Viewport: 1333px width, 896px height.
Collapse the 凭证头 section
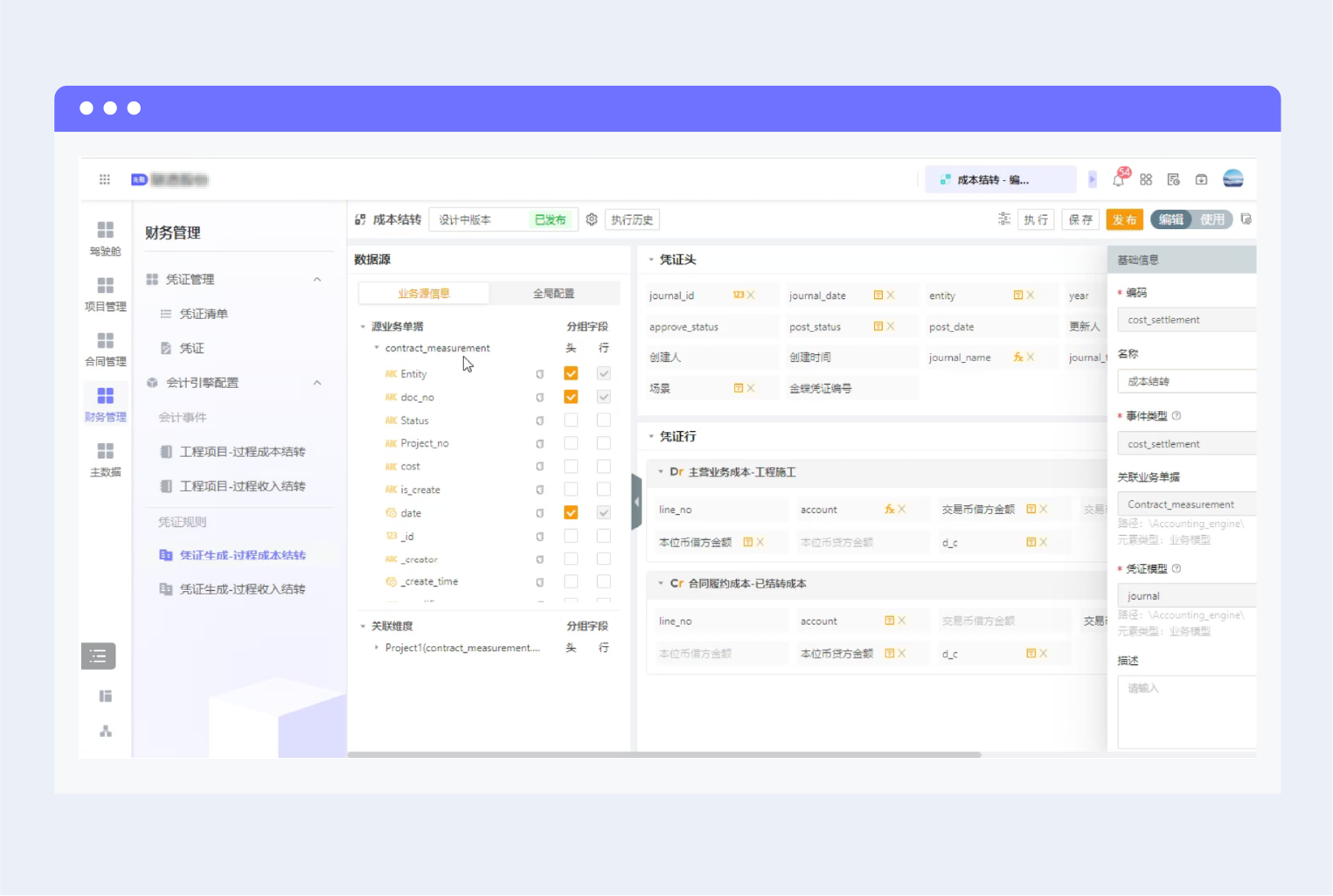coord(651,260)
